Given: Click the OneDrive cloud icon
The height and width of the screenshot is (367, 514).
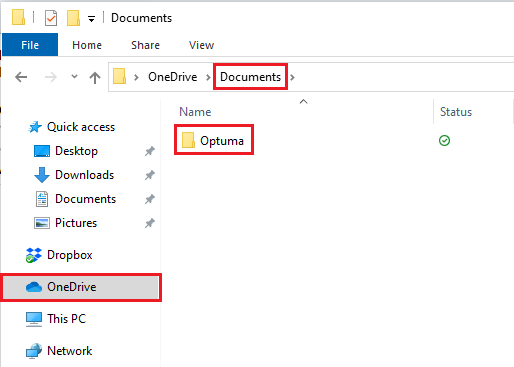Looking at the screenshot, I should pyautogui.click(x=34, y=287).
